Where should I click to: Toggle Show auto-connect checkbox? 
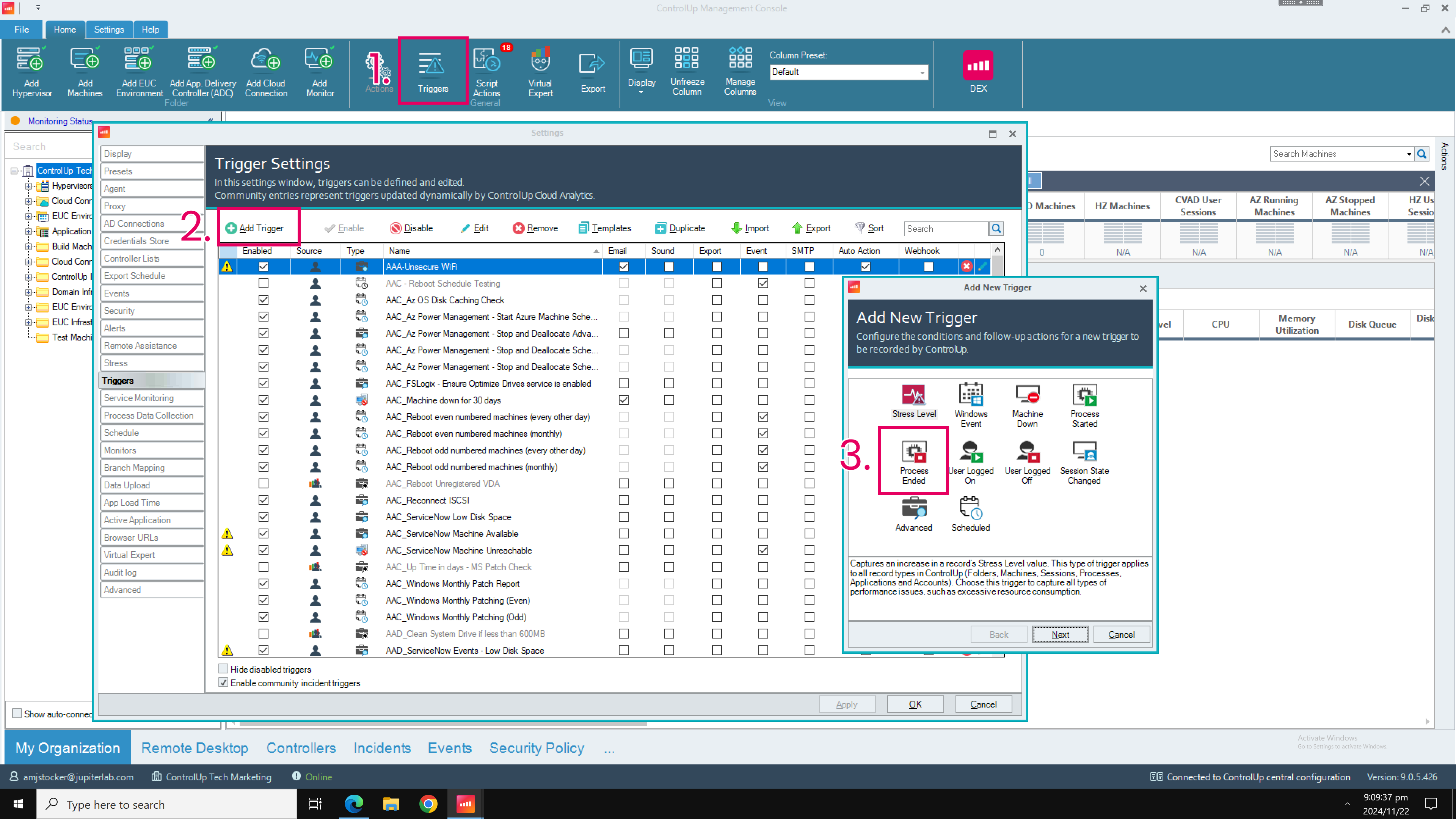coord(17,713)
